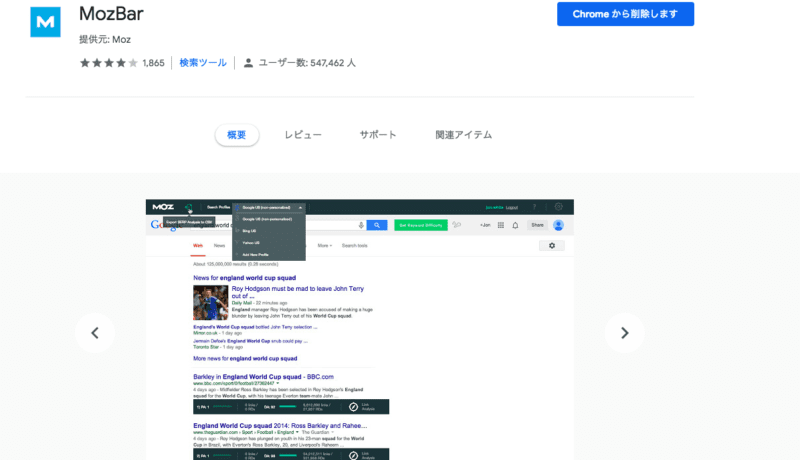This screenshot has height=460, width=800.
Task: Switch to the レビュー tab
Action: (303, 135)
